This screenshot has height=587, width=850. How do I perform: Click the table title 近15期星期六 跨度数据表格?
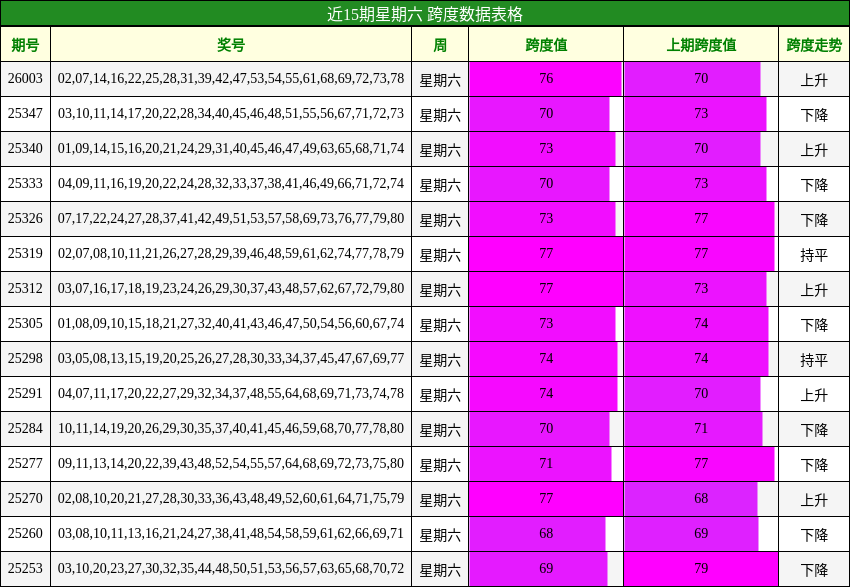[425, 14]
